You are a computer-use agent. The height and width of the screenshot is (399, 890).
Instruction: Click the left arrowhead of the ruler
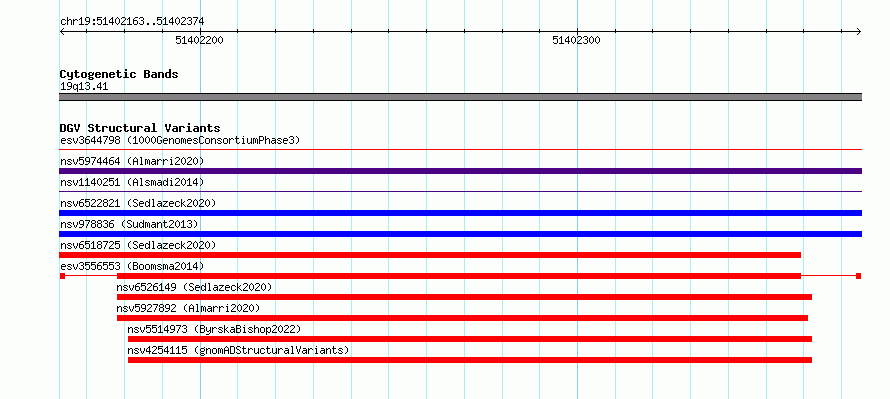pos(62,32)
